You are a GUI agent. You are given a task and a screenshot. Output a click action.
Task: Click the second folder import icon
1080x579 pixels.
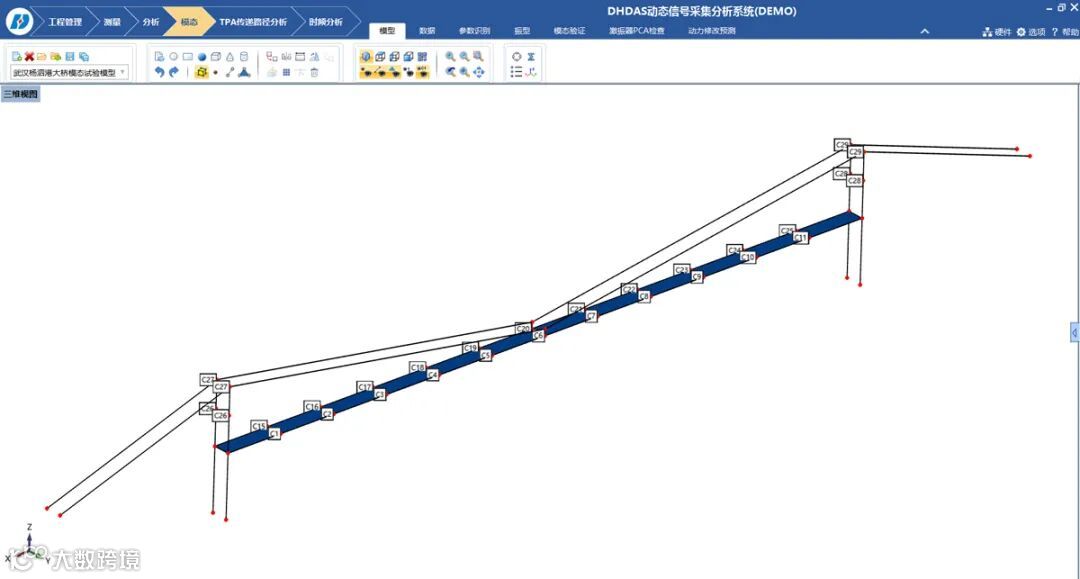coord(55,56)
